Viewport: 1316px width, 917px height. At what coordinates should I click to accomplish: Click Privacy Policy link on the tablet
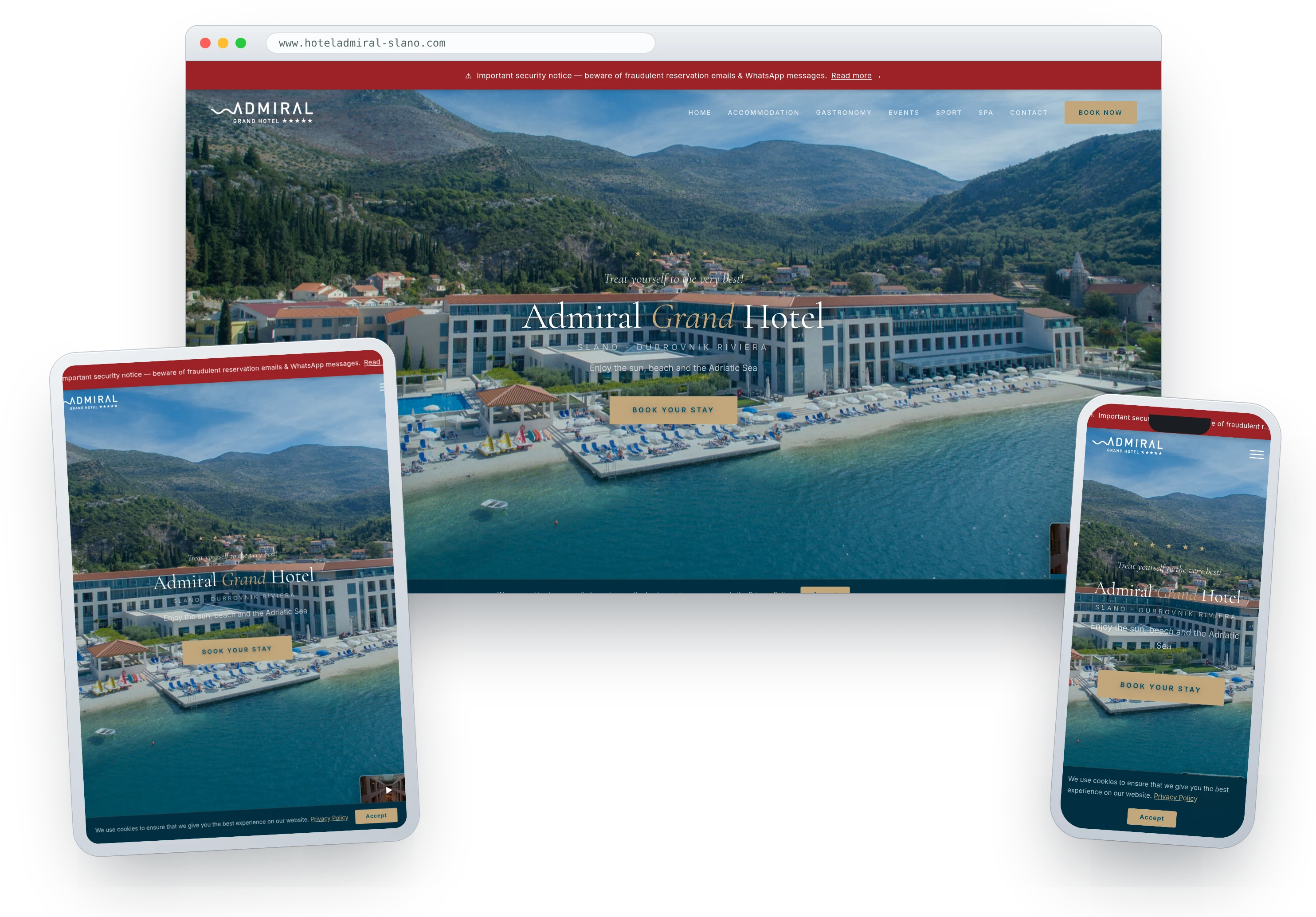(x=329, y=819)
